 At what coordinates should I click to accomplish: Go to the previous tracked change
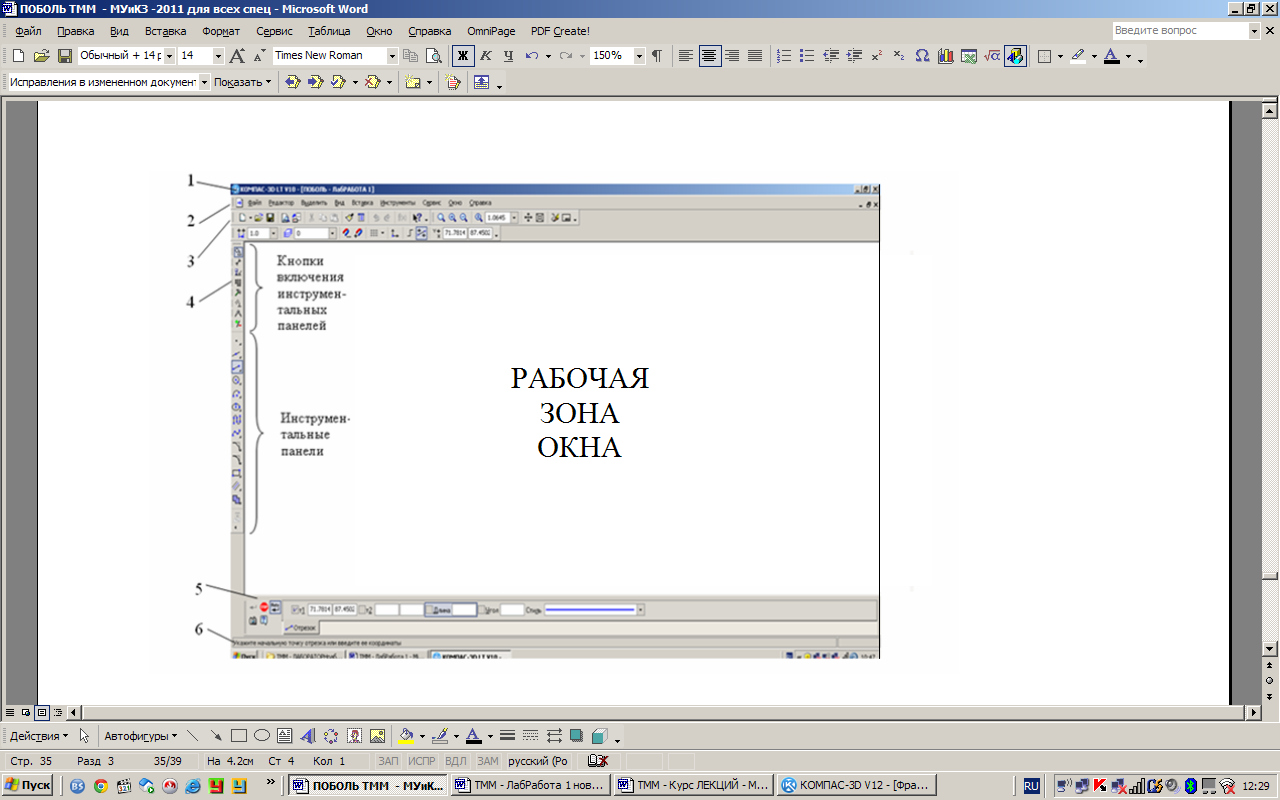(293, 82)
